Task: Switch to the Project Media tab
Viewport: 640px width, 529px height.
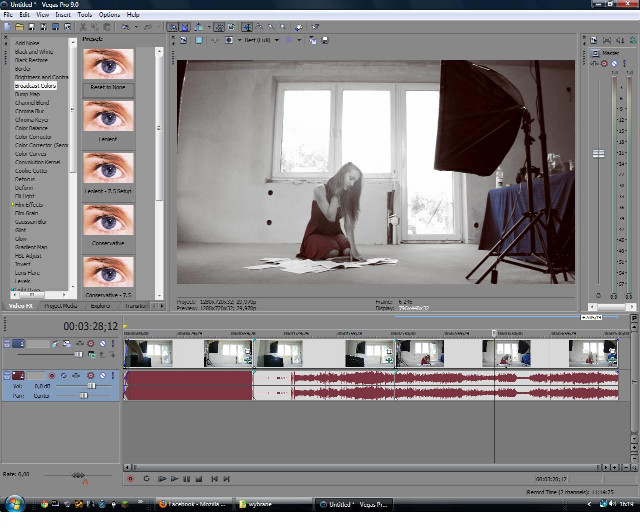Action: click(x=60, y=306)
